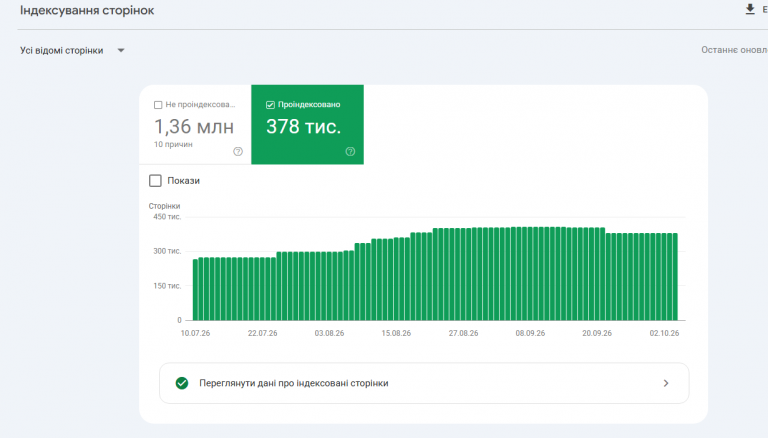Screen dimensions: 768x438
Task: Open help icon on not-indexed card
Action: [x=238, y=151]
